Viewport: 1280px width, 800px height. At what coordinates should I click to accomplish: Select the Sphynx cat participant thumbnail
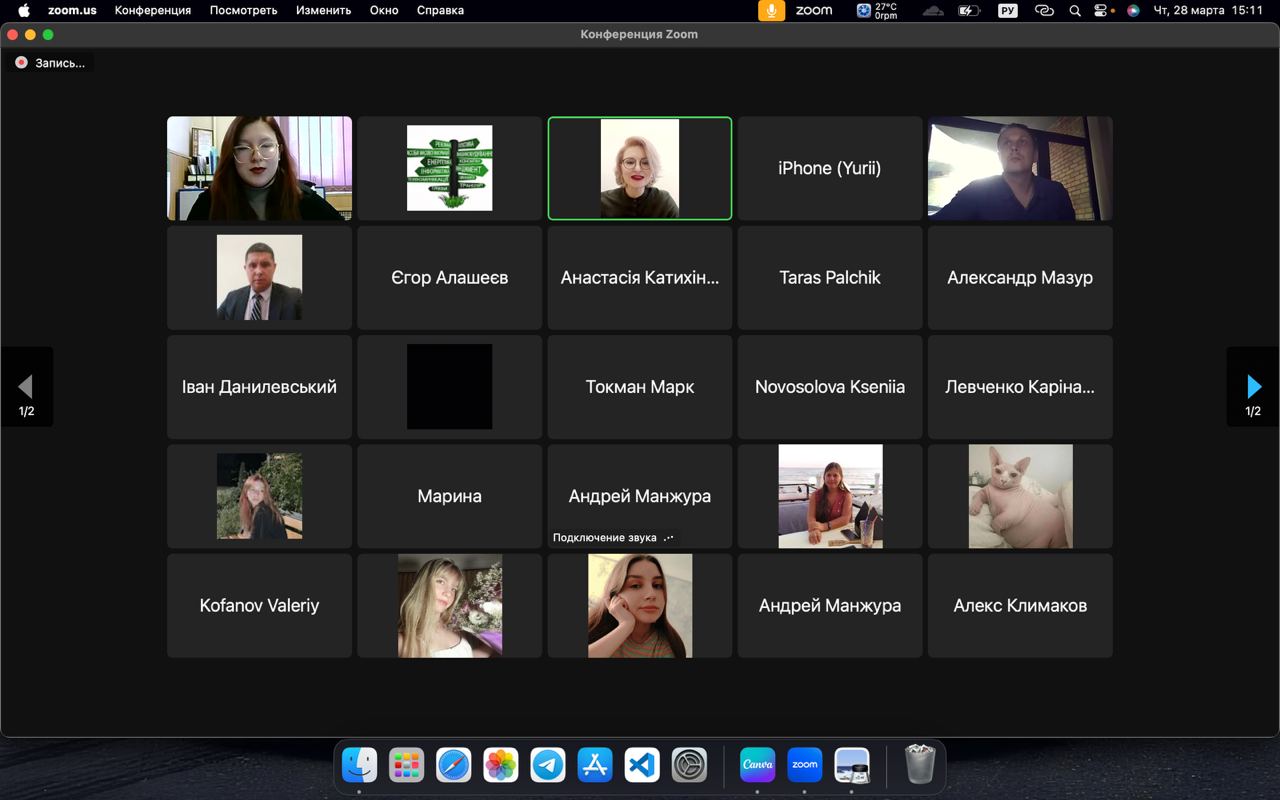click(x=1020, y=496)
